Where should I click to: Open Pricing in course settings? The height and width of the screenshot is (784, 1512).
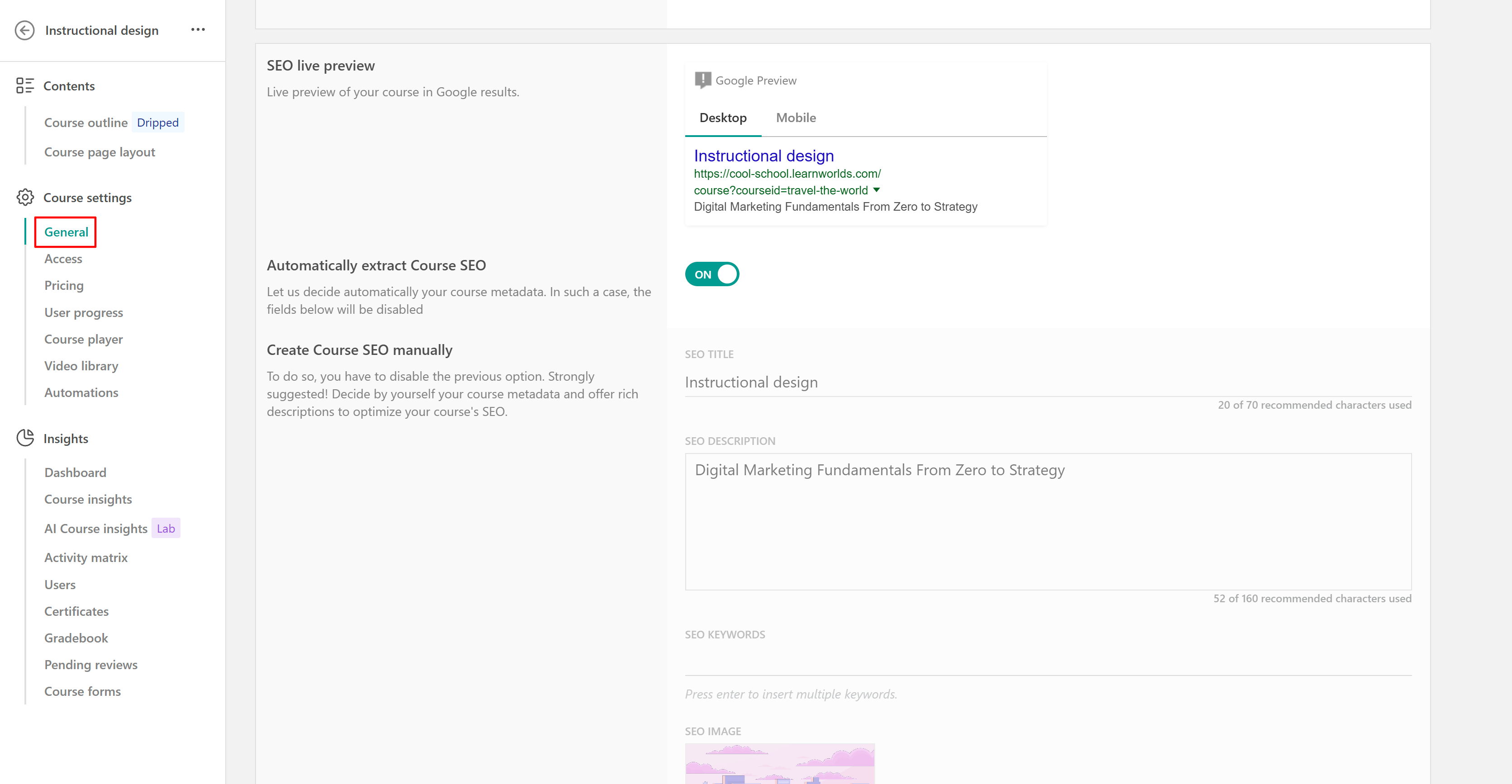(x=64, y=285)
